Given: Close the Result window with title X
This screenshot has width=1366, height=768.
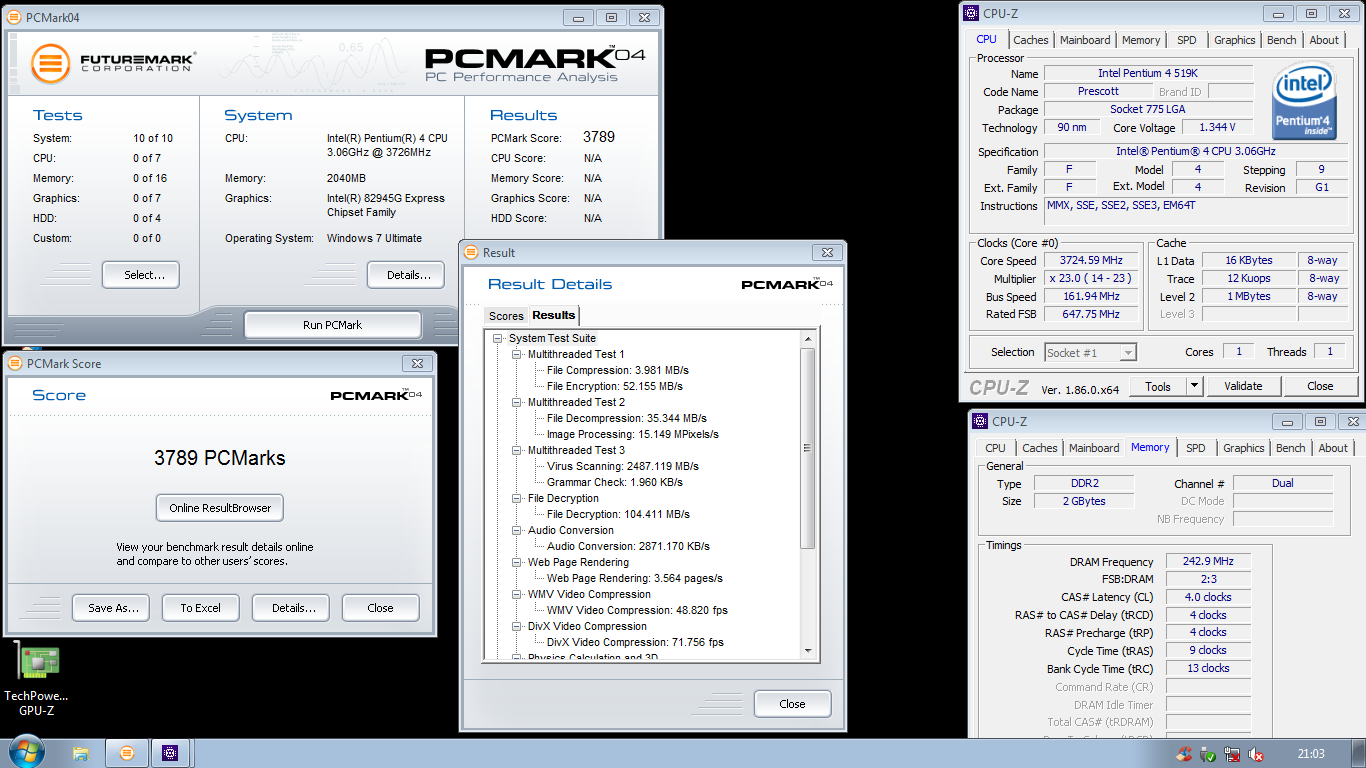Looking at the screenshot, I should tap(827, 253).
